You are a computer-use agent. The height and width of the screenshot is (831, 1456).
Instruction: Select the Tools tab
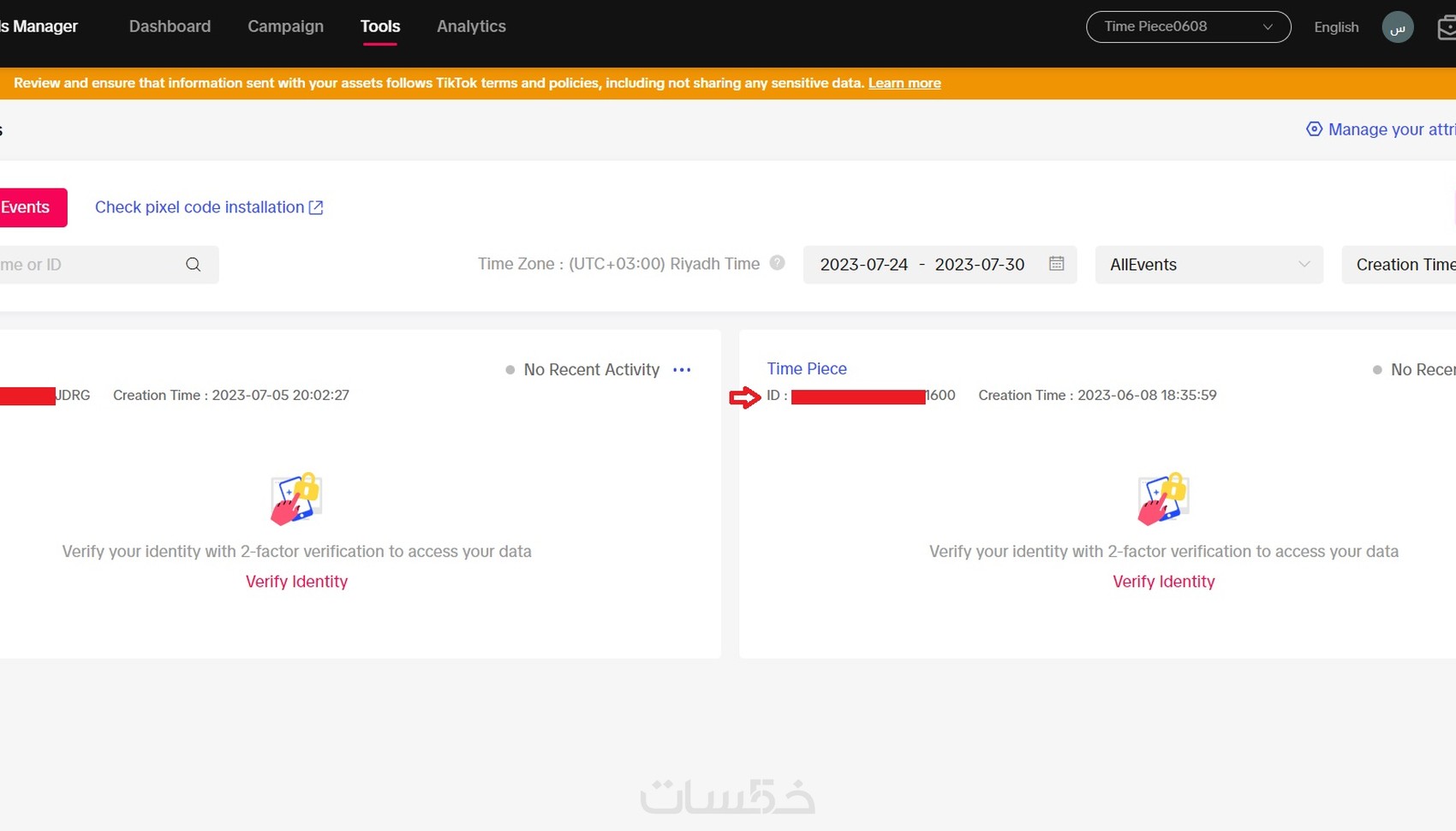(380, 27)
